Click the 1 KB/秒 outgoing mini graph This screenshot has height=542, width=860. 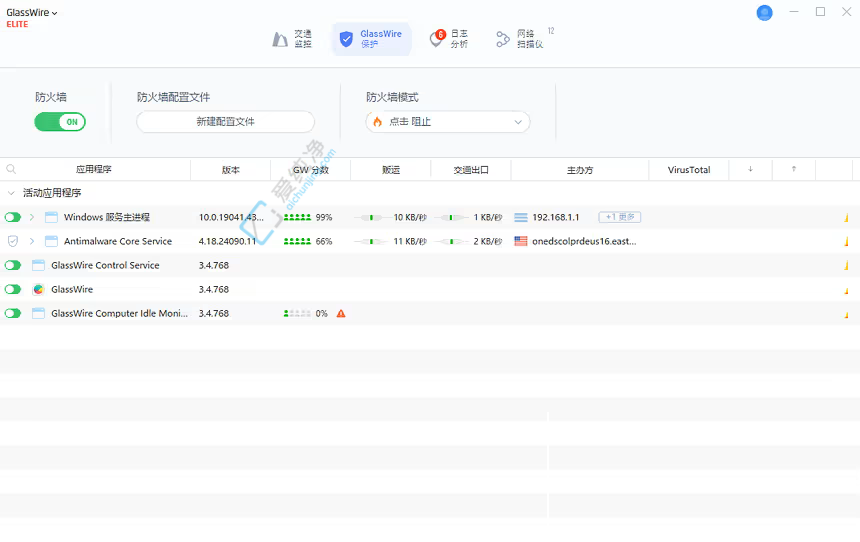point(451,218)
